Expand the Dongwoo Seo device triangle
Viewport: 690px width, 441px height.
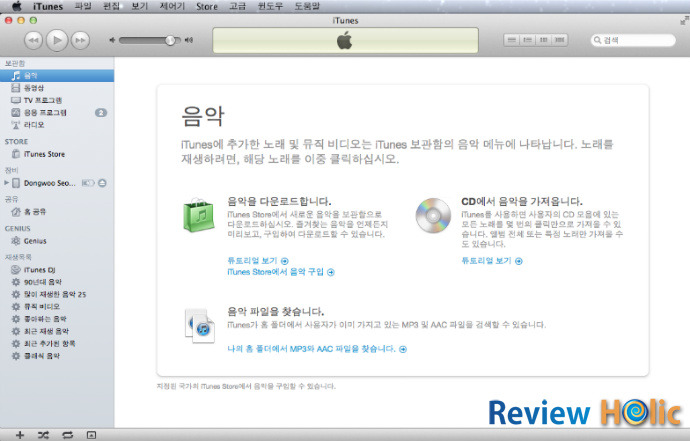6,183
